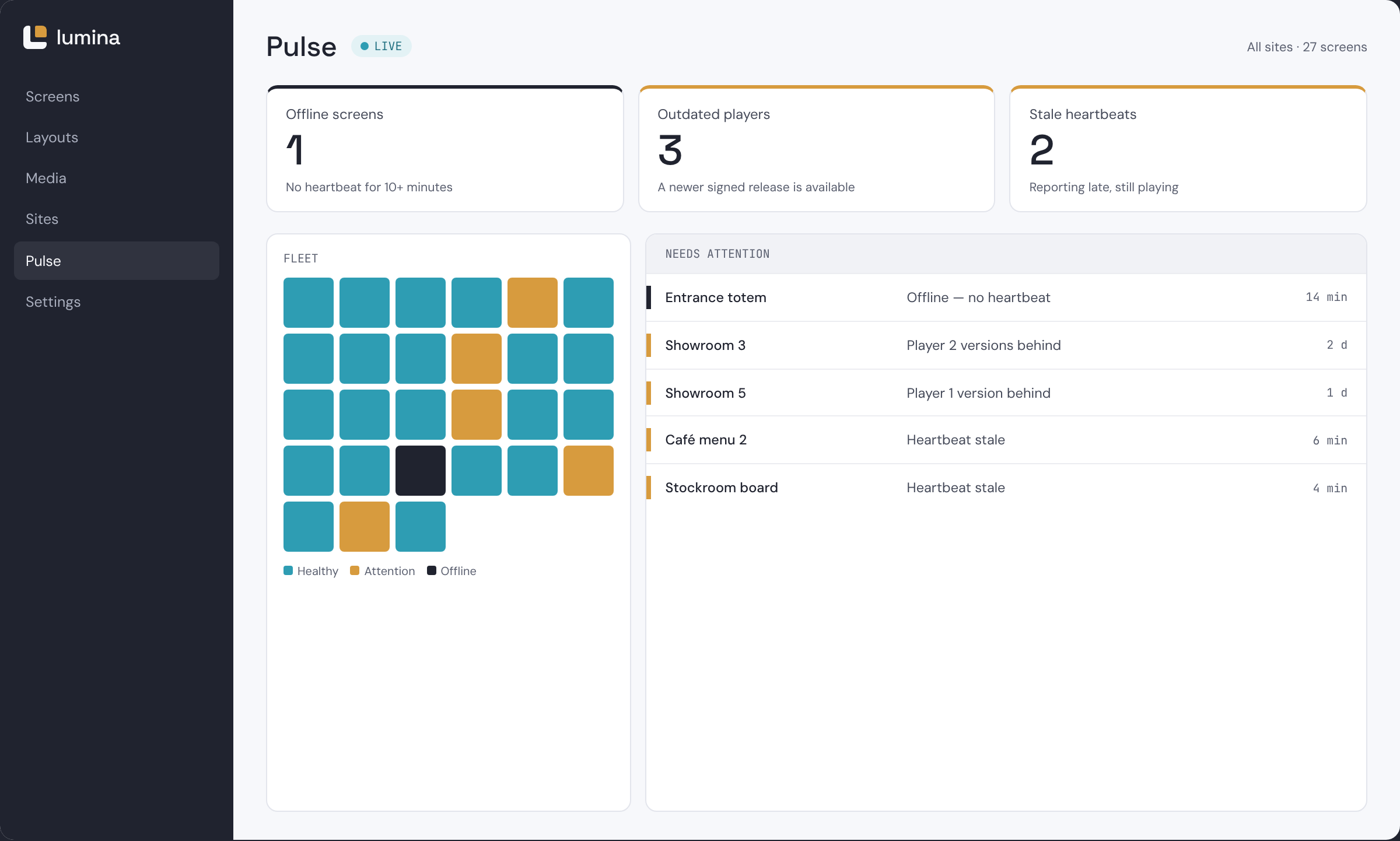The image size is (1400, 841).
Task: Click the Offline legend swatch
Action: coord(432,570)
